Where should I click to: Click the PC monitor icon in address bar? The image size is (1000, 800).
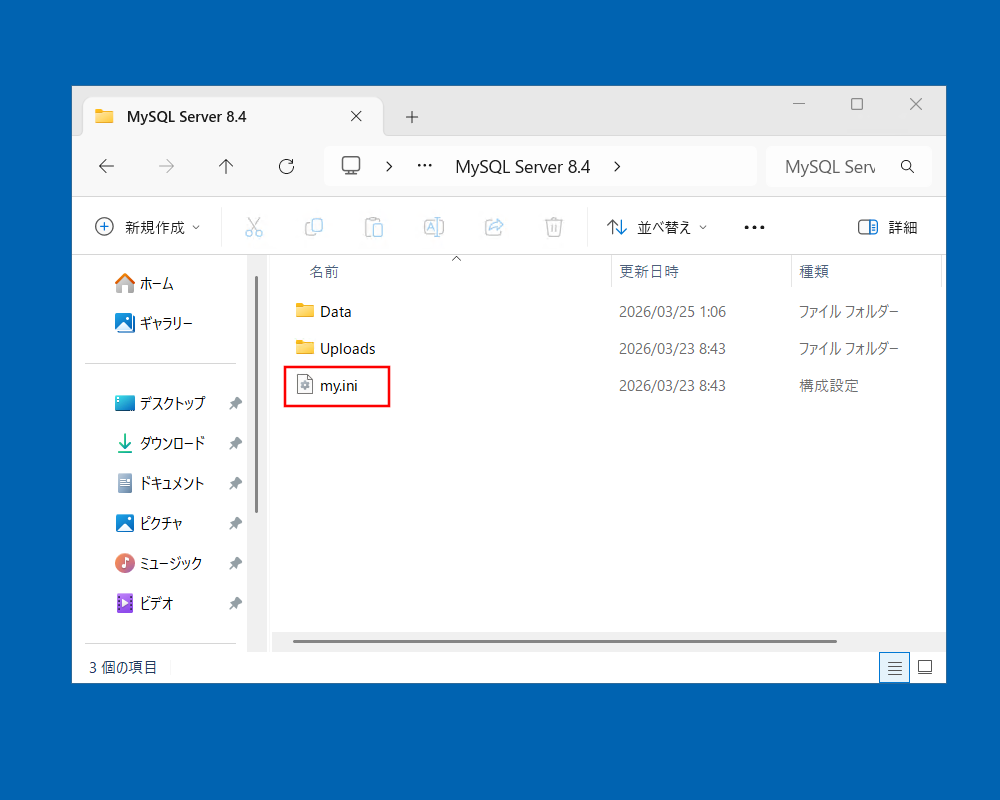click(351, 166)
